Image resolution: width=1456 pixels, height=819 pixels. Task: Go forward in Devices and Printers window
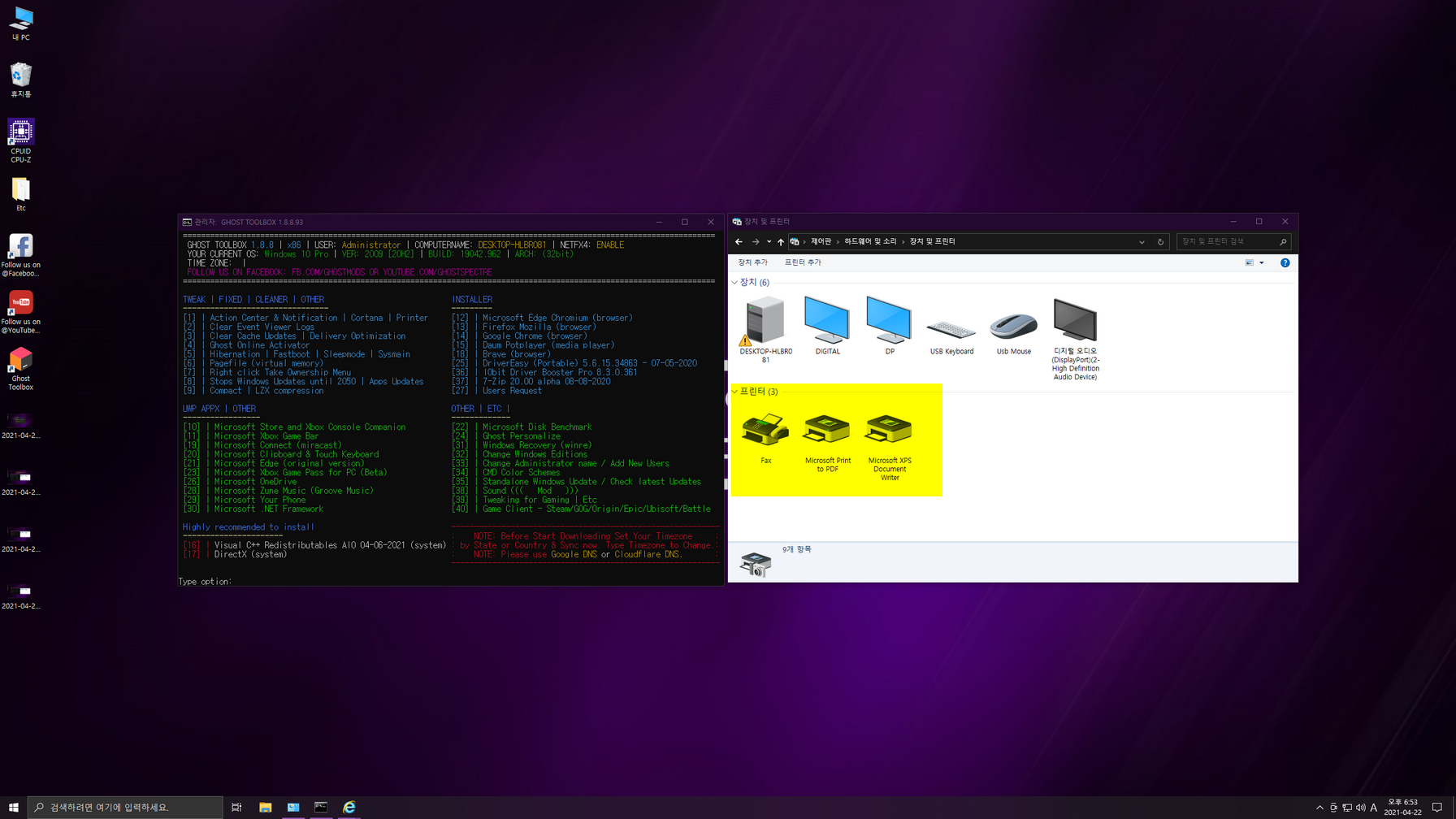point(756,241)
